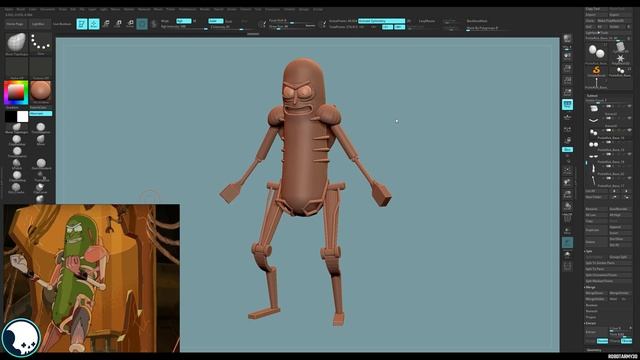Open the current brush thumbnail picker
Viewport: 640px width, 360px height.
tap(17, 44)
